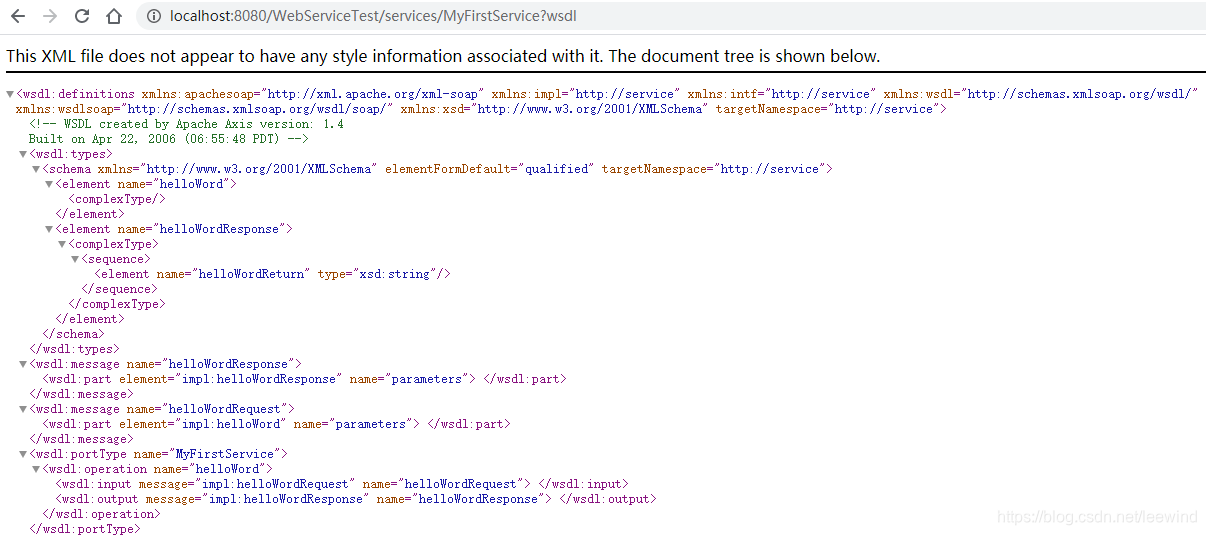Screen dimensions: 1206x535
Task: Click the empty '<complexType/>' tag
Action: (x=116, y=199)
